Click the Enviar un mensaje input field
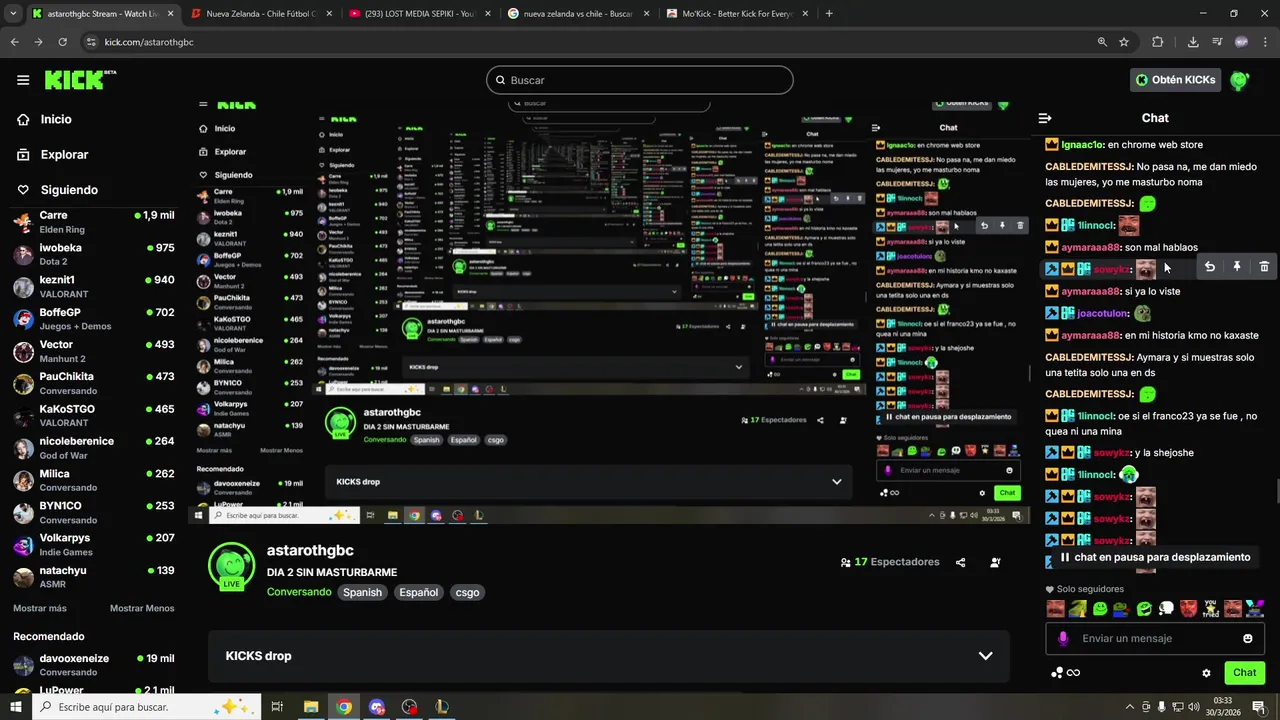The width and height of the screenshot is (1280, 720). (x=1155, y=638)
